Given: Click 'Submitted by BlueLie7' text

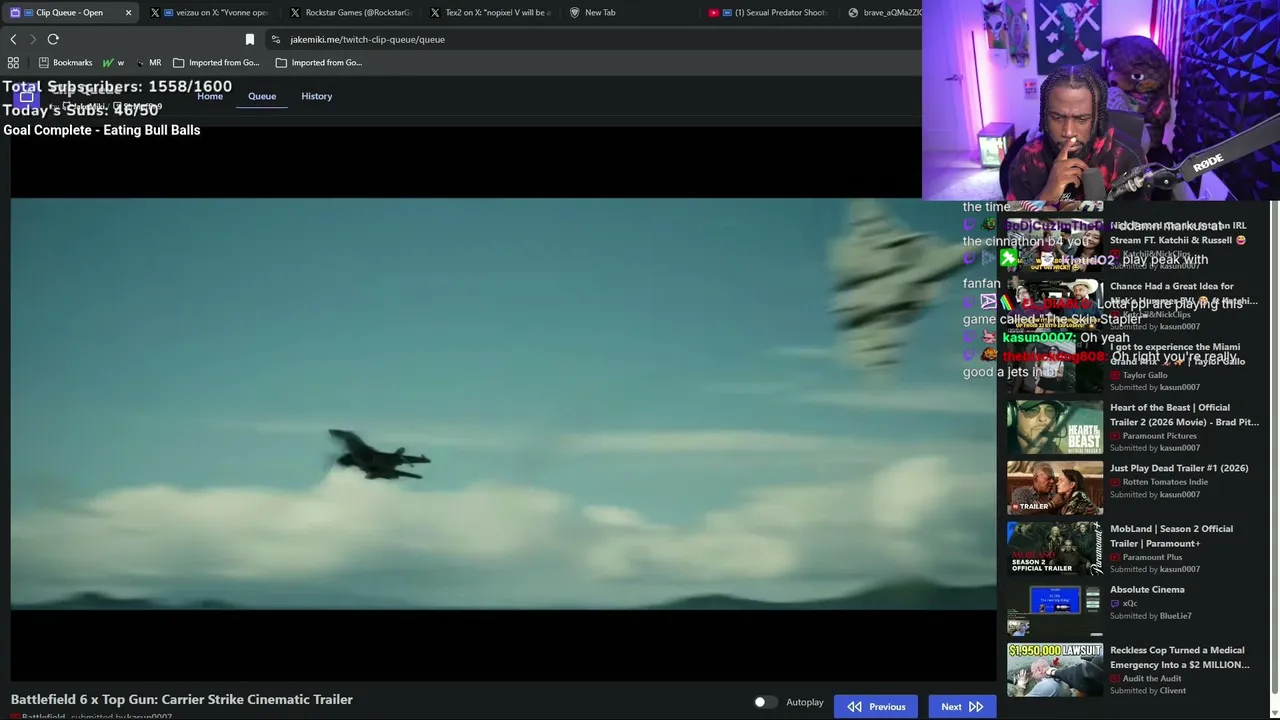Looking at the screenshot, I should coord(1151,616).
